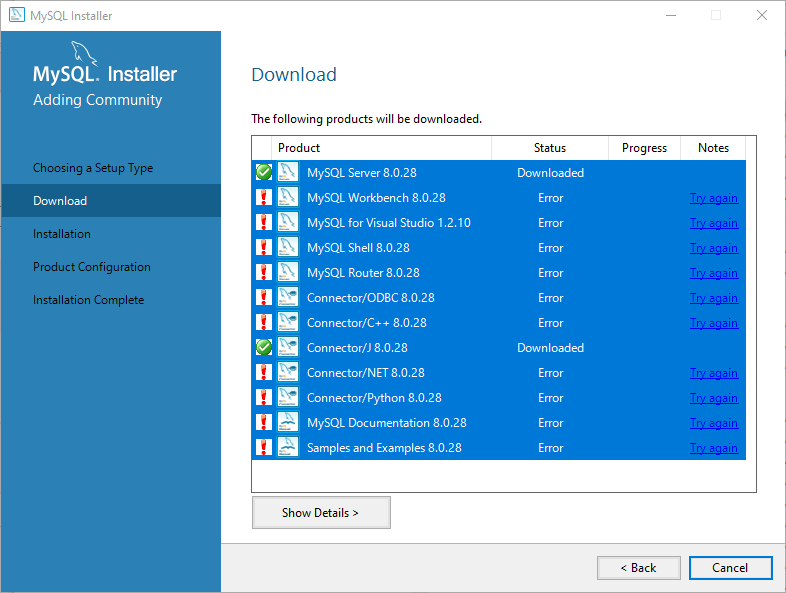Screen dimensions: 786x593
Task: Click the Connector/Python product icon
Action: pyautogui.click(x=288, y=397)
